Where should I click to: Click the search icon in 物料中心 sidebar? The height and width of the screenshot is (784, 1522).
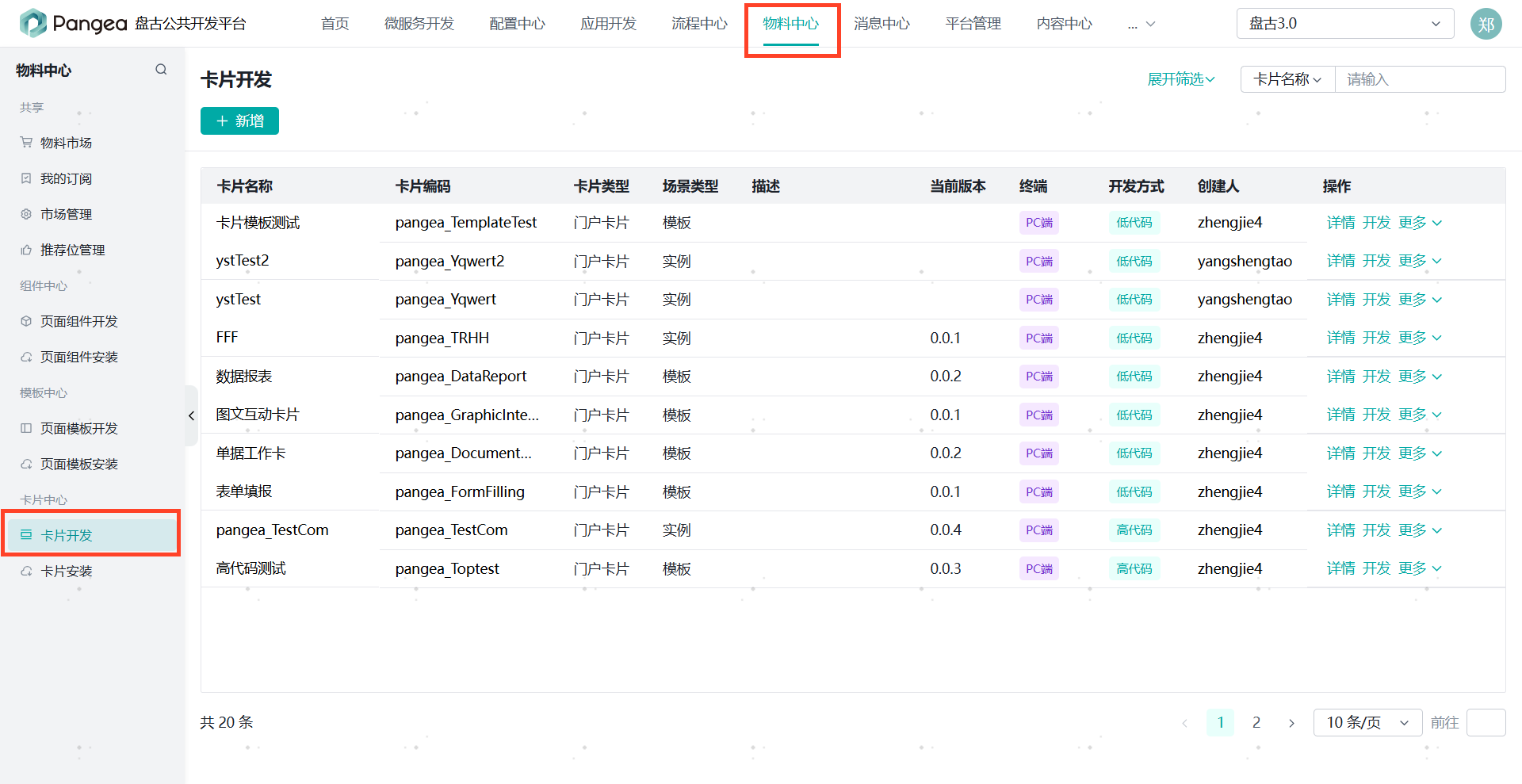(161, 70)
